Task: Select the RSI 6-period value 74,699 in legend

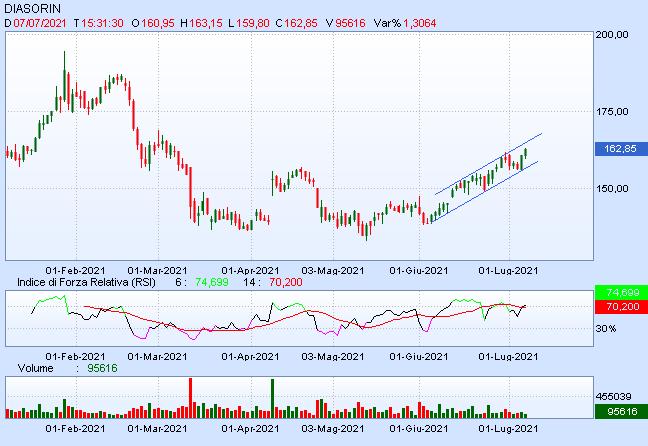Action: [212, 282]
